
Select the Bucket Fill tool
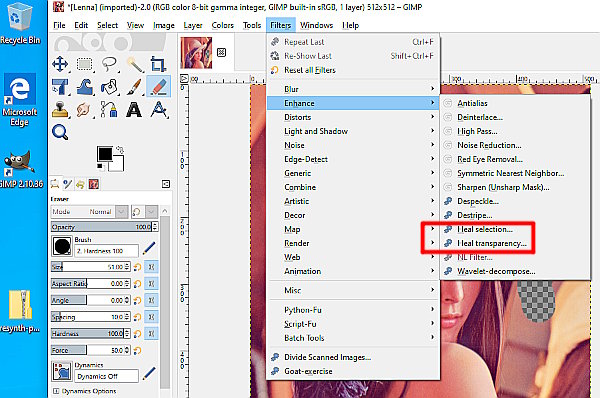109,87
